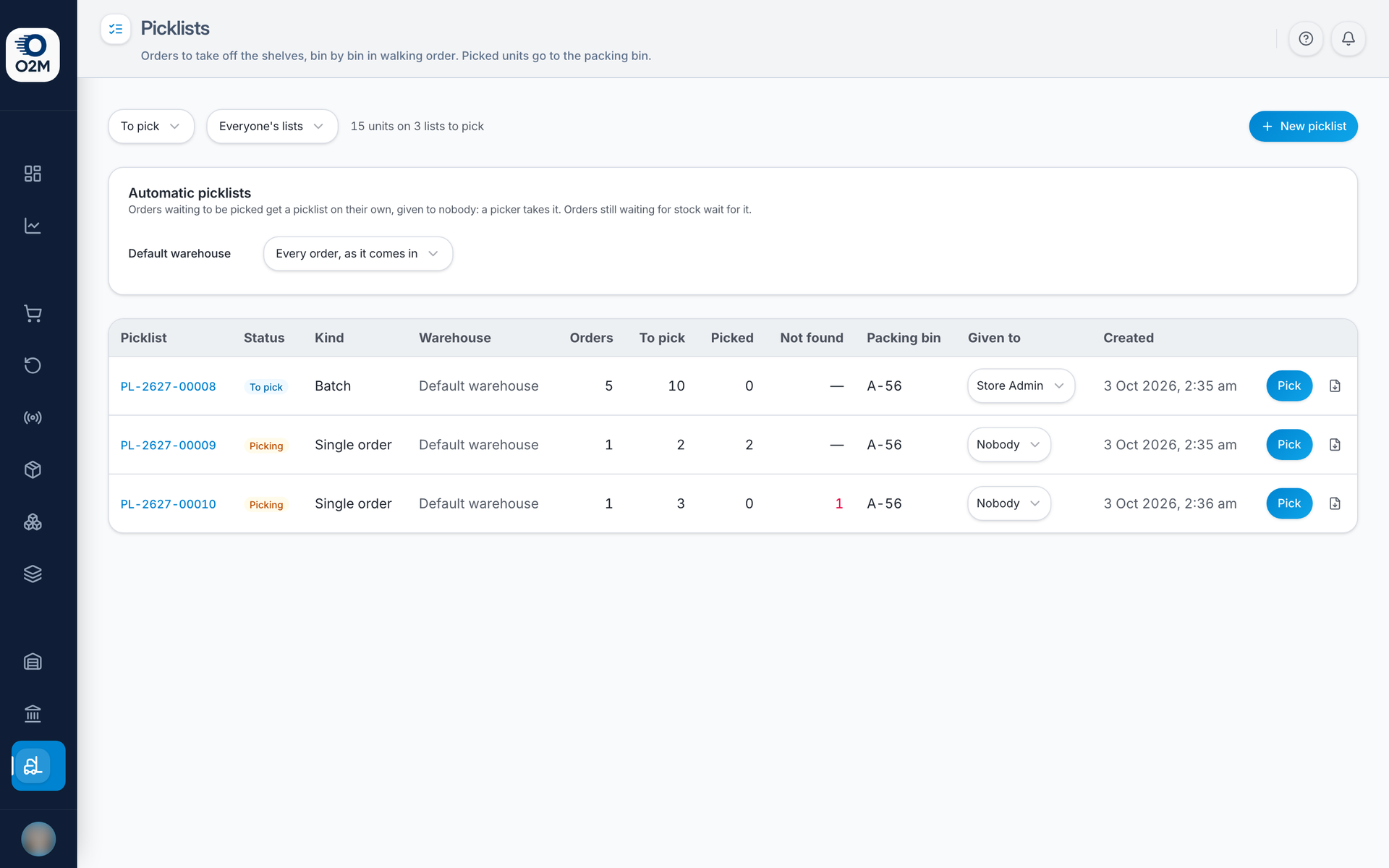This screenshot has width=1389, height=868.
Task: Open the stacked cubes sidebar icon
Action: point(33,522)
